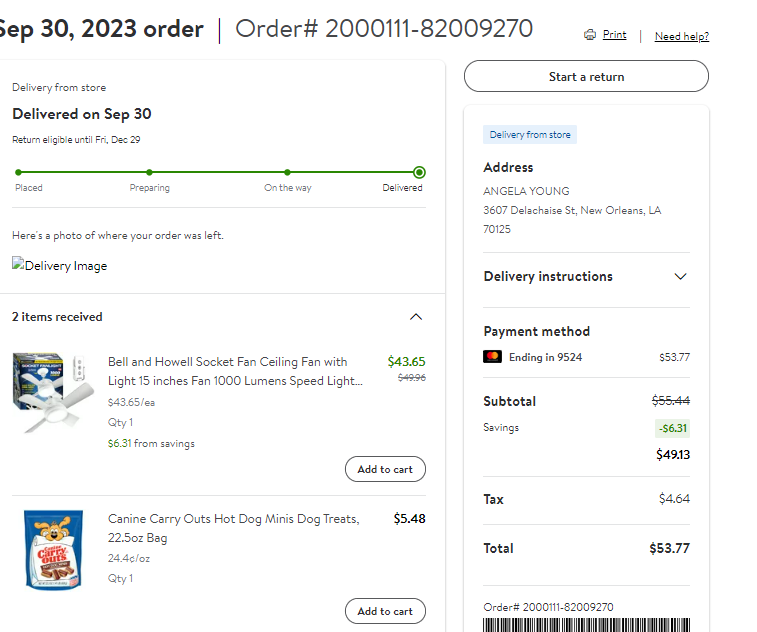The width and height of the screenshot is (757, 632).
Task: Click the On the way progress dot
Action: pos(287,172)
